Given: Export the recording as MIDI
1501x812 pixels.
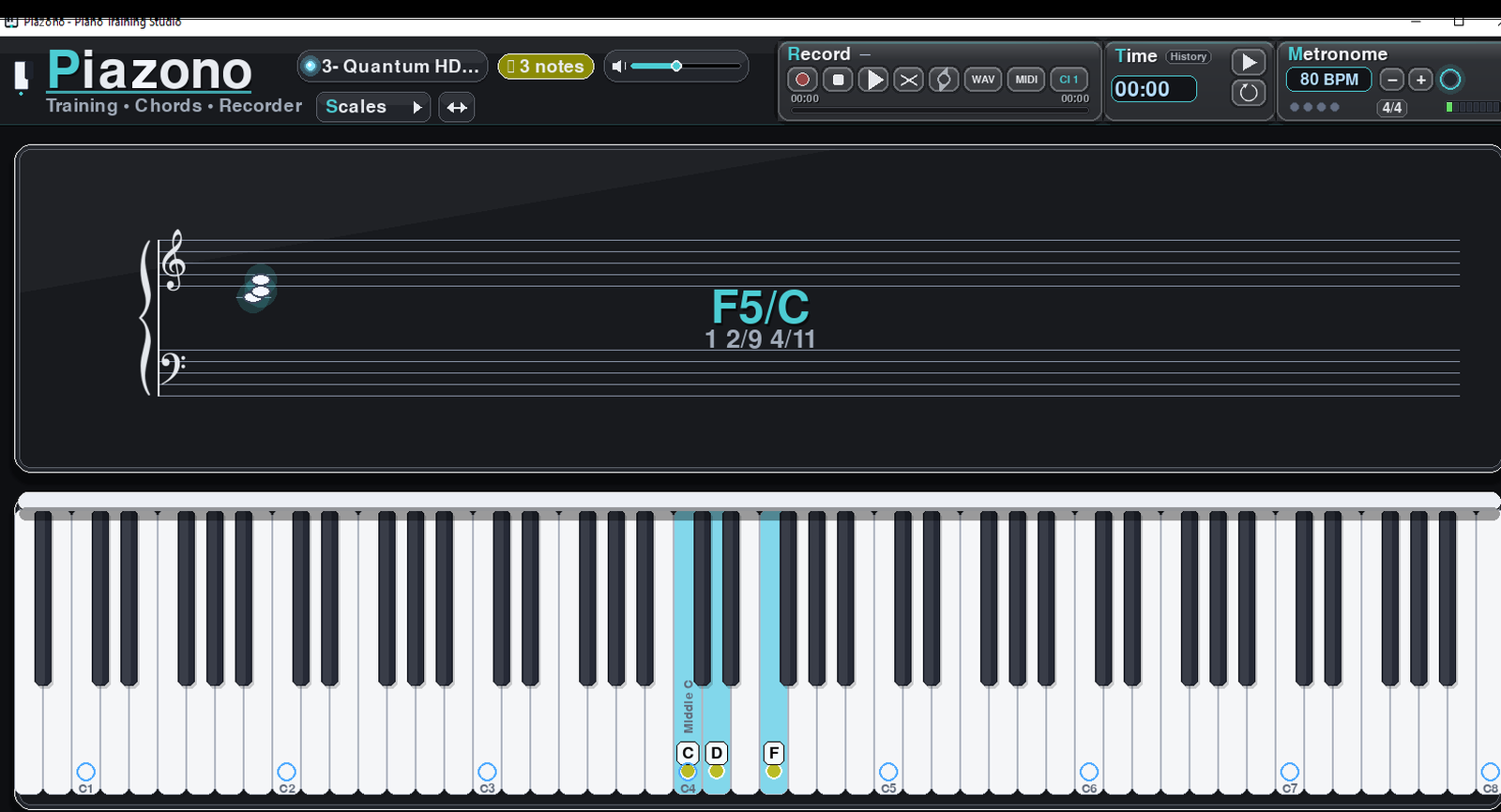Looking at the screenshot, I should (x=1026, y=80).
